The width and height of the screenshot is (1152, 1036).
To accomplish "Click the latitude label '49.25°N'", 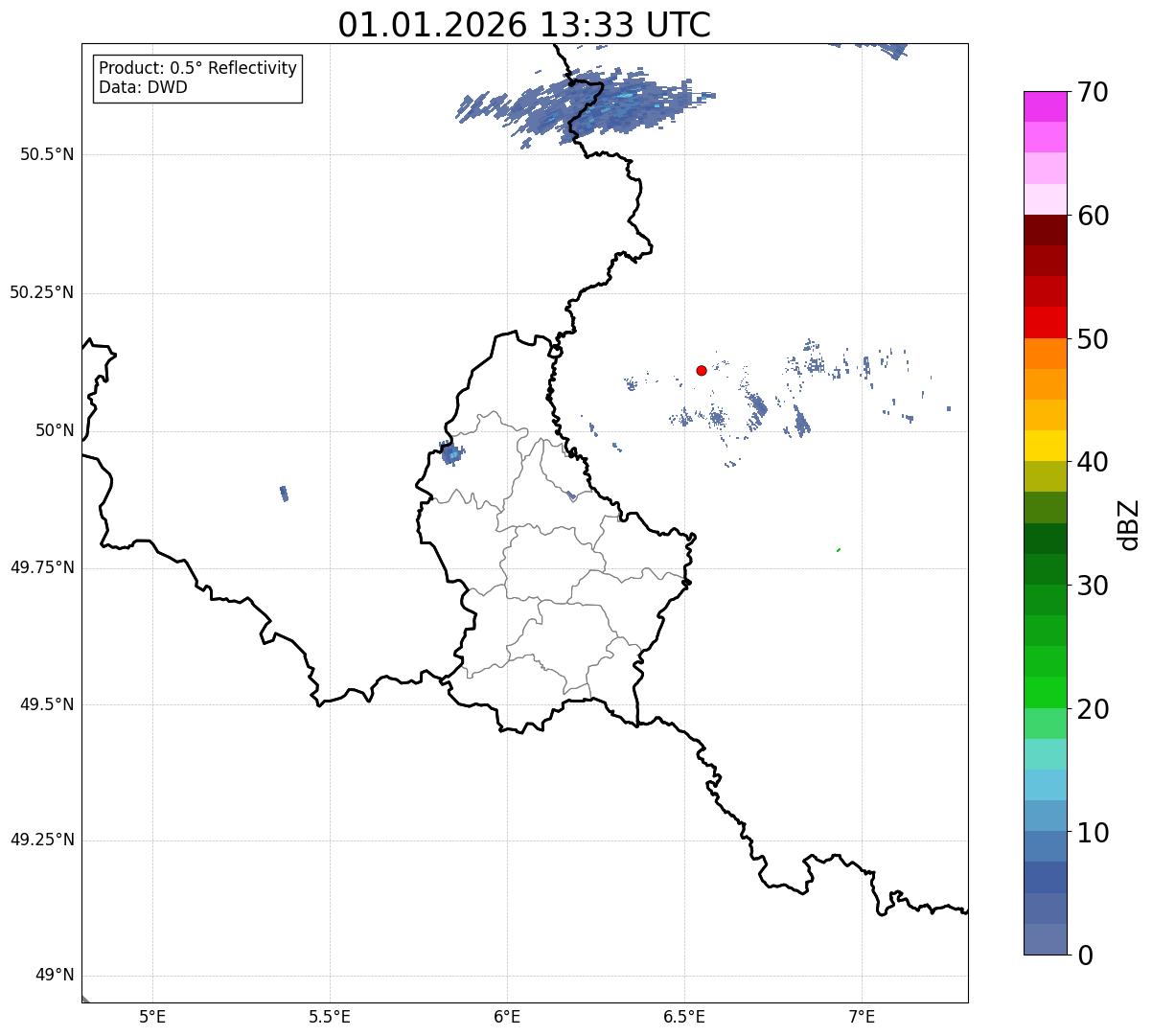I will pyautogui.click(x=42, y=840).
